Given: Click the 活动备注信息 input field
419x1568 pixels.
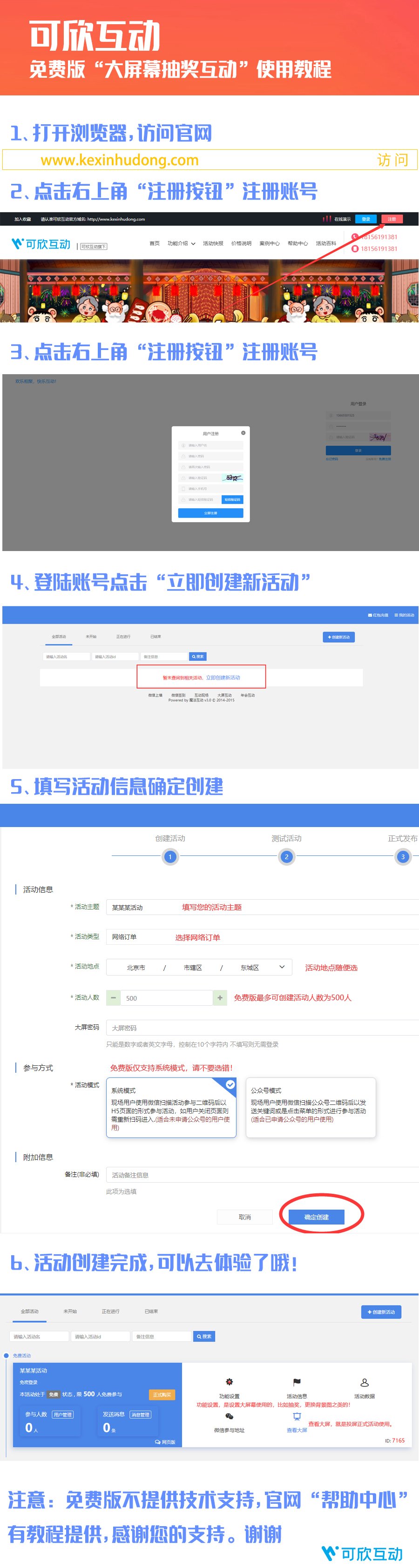Looking at the screenshot, I should [x=263, y=1175].
